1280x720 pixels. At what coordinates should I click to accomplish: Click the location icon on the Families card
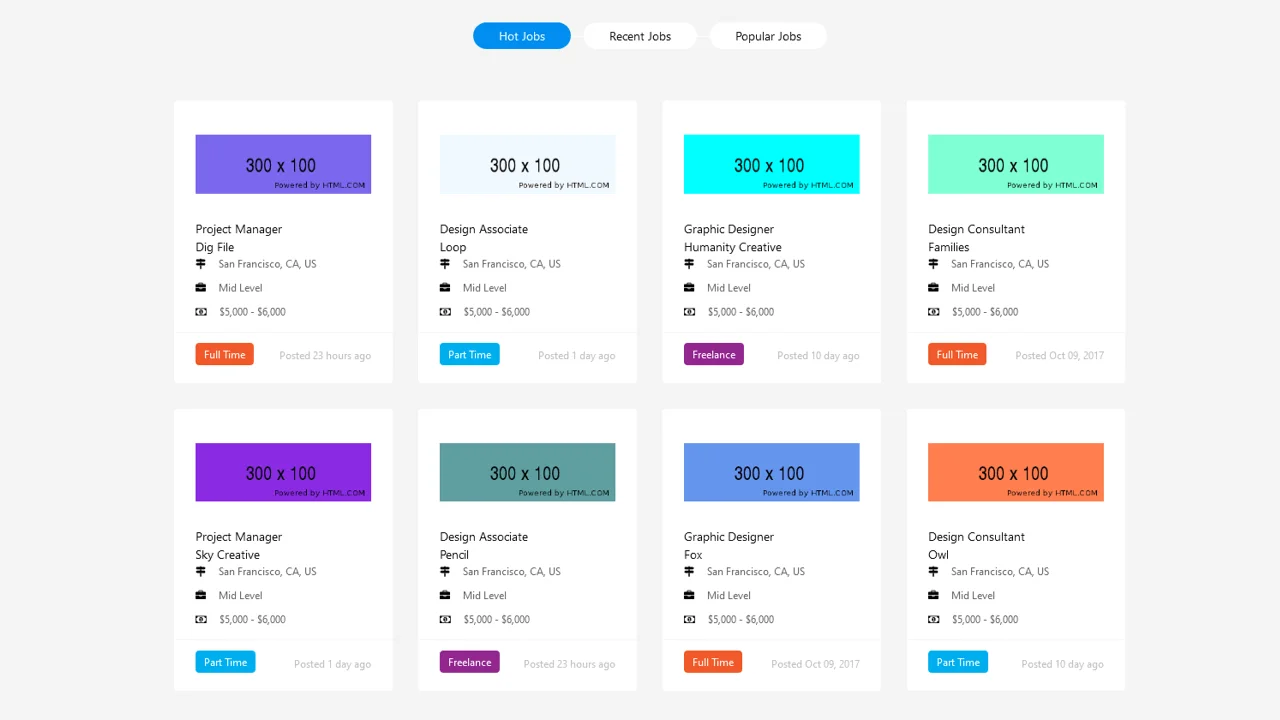point(932,264)
